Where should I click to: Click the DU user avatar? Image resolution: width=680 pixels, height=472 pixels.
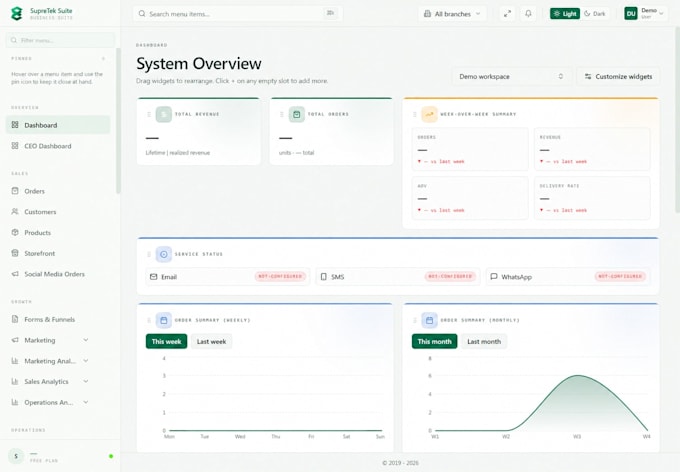[x=631, y=13]
